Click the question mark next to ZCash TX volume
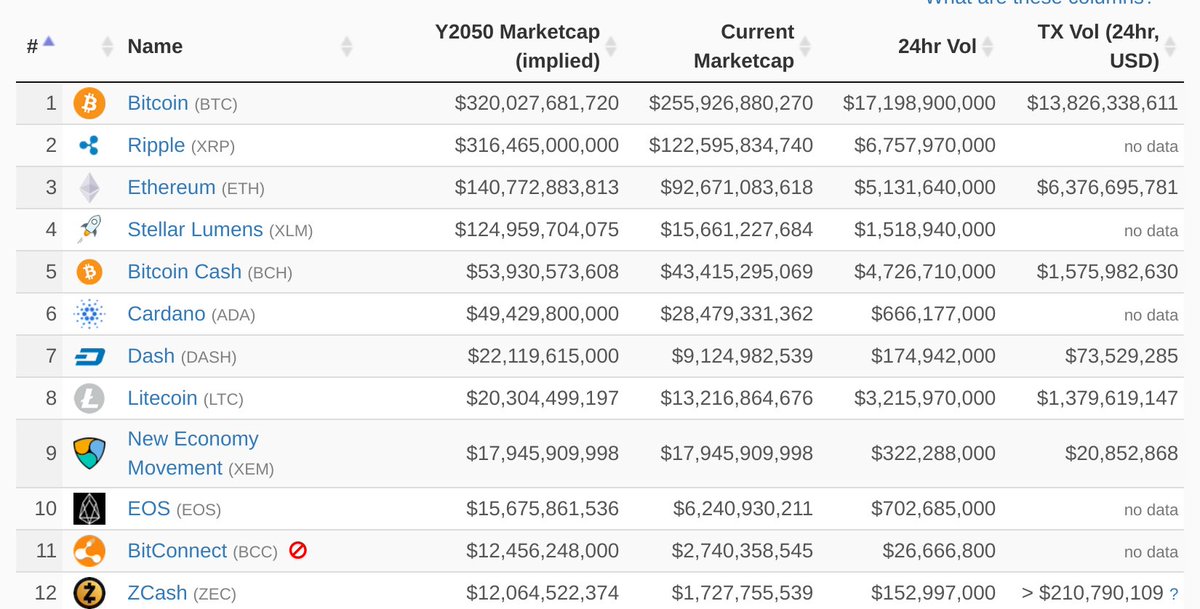The height and width of the screenshot is (609, 1200). [1174, 594]
